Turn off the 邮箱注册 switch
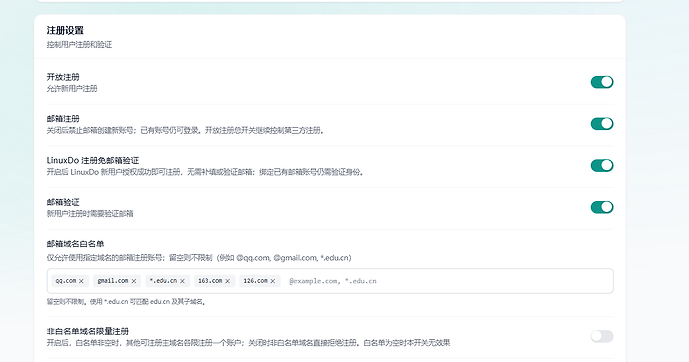 coord(602,124)
